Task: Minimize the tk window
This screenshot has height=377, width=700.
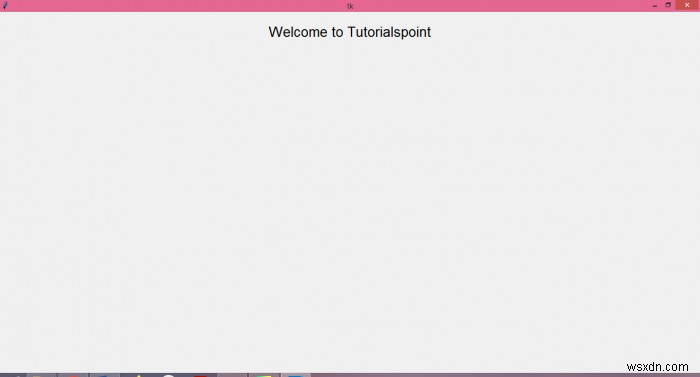Action: tap(654, 5)
